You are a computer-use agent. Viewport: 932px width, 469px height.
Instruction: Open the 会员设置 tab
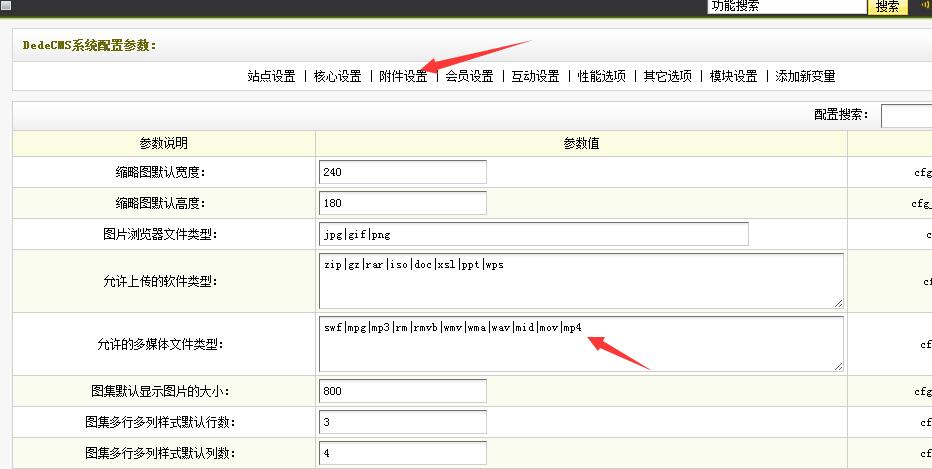pos(470,76)
